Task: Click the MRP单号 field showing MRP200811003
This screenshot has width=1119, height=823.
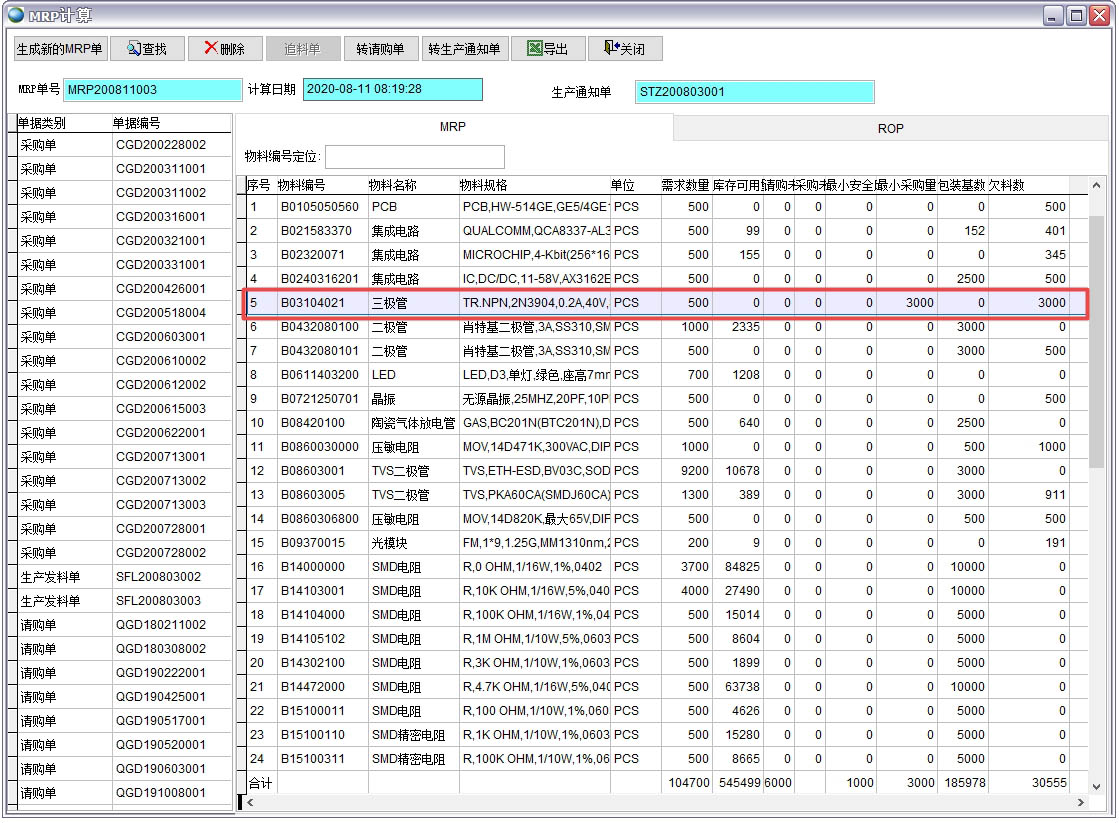Action: click(150, 89)
